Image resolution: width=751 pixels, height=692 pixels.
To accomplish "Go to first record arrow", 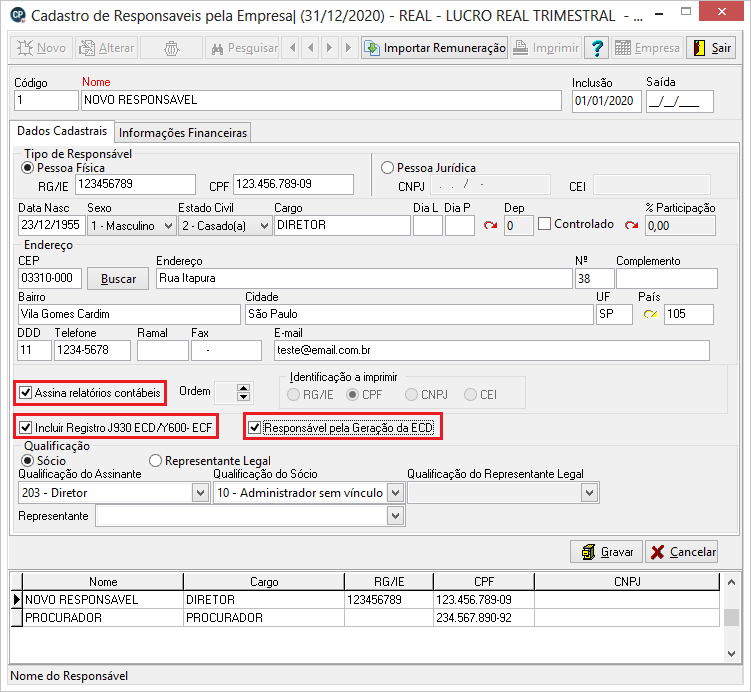I will tap(292, 48).
